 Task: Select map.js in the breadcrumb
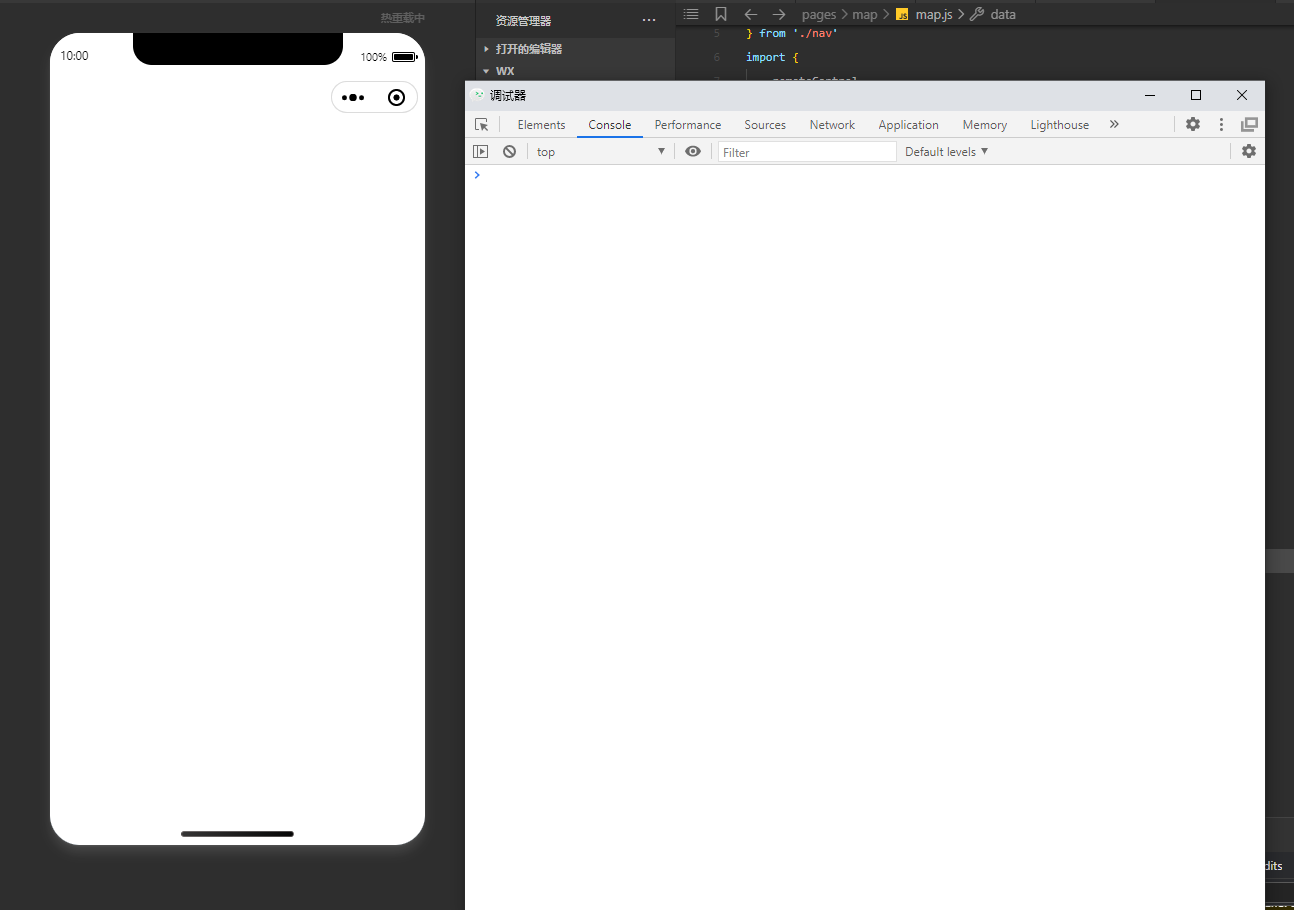[x=934, y=15]
